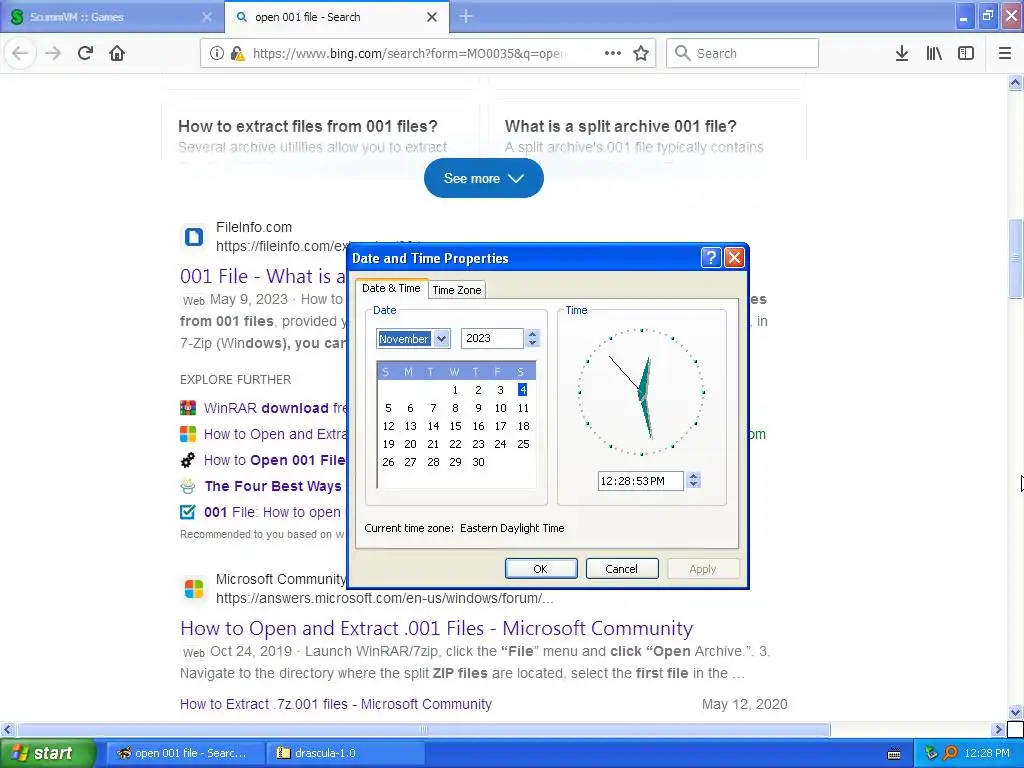The image size is (1024, 768).
Task: Open Firefox downloads arrow icon
Action: 902,53
